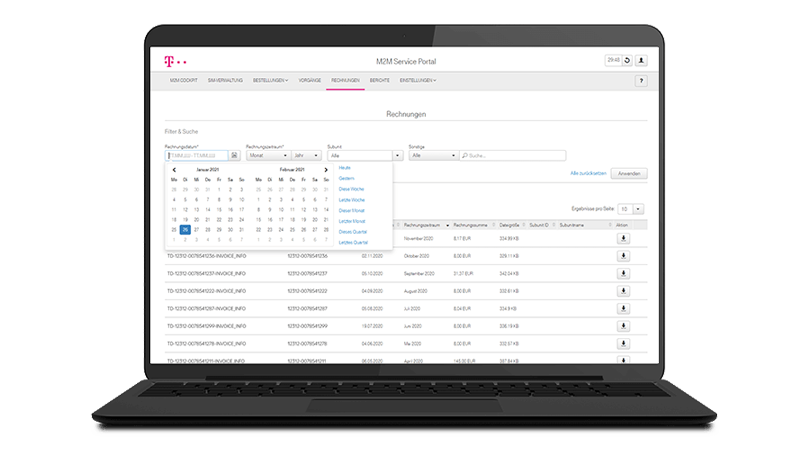Expand the Einstellungen menu

(417, 81)
